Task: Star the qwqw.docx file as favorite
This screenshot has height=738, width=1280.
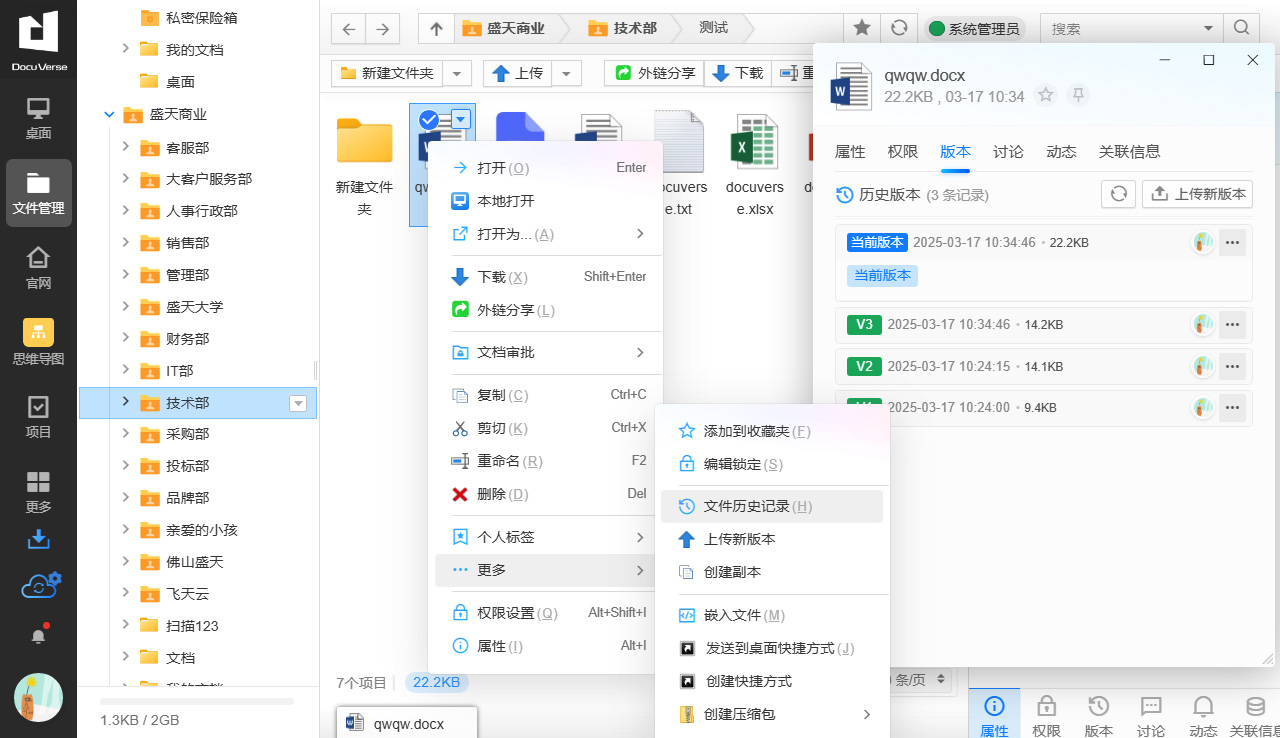Action: 1046,95
